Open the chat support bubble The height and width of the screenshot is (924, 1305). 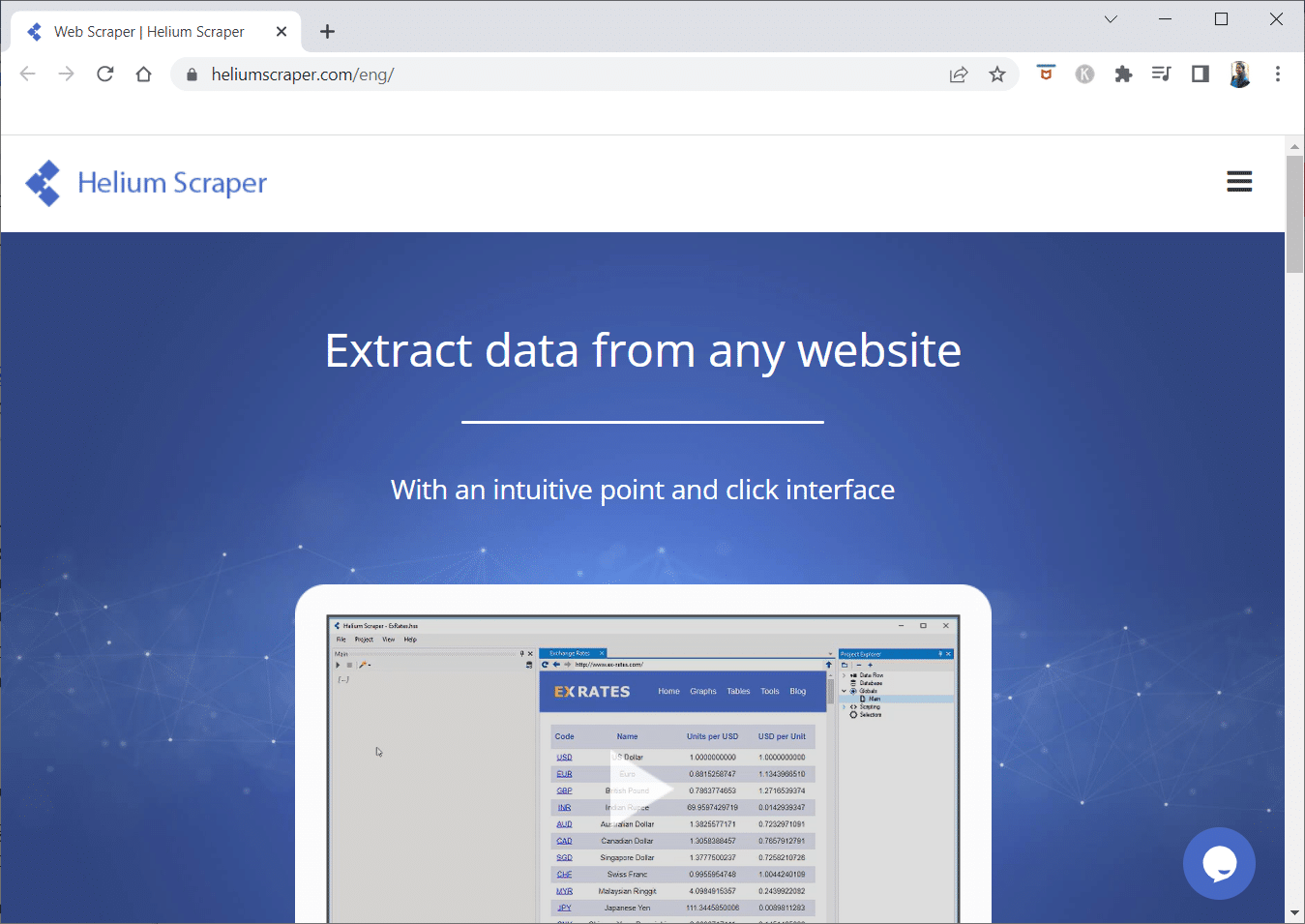1219,863
